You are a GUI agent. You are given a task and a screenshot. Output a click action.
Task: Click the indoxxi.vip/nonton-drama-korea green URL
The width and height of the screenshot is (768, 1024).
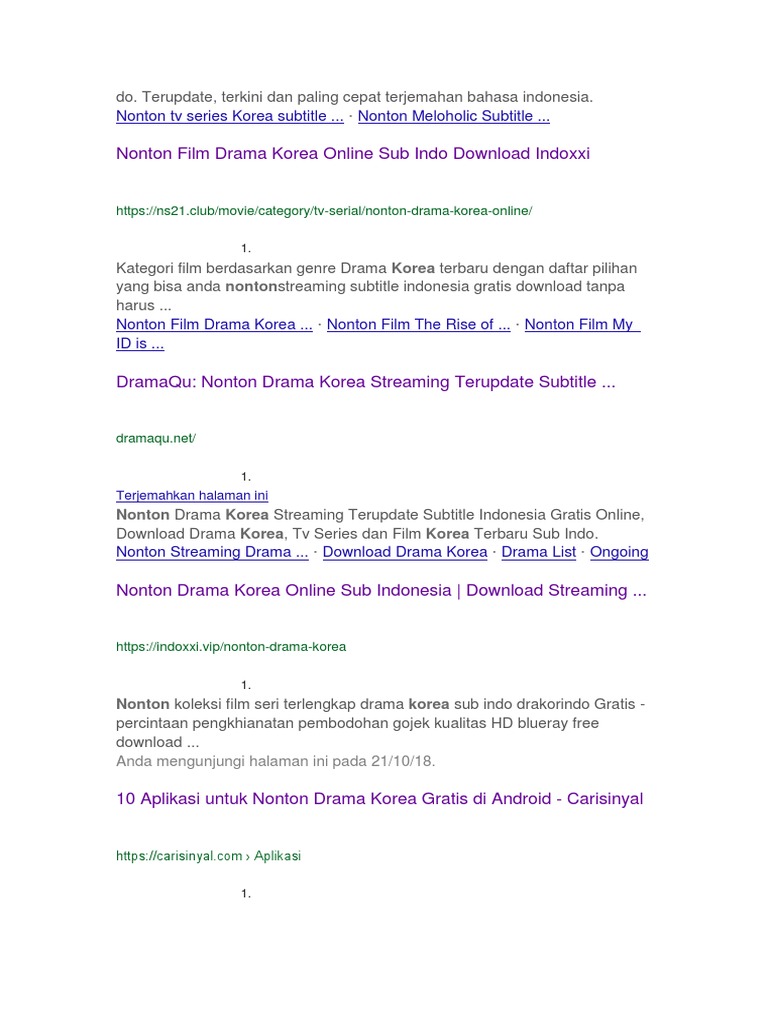pyautogui.click(x=231, y=647)
